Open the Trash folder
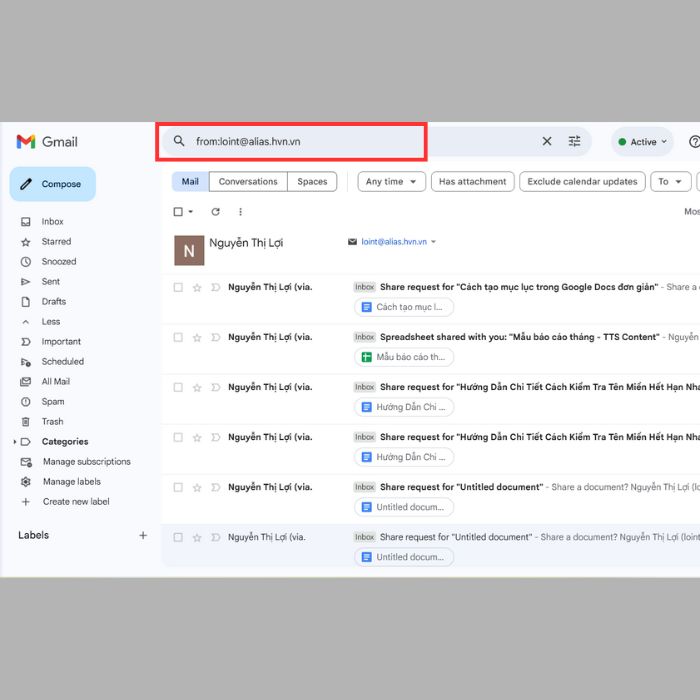This screenshot has height=700, width=700. point(52,422)
